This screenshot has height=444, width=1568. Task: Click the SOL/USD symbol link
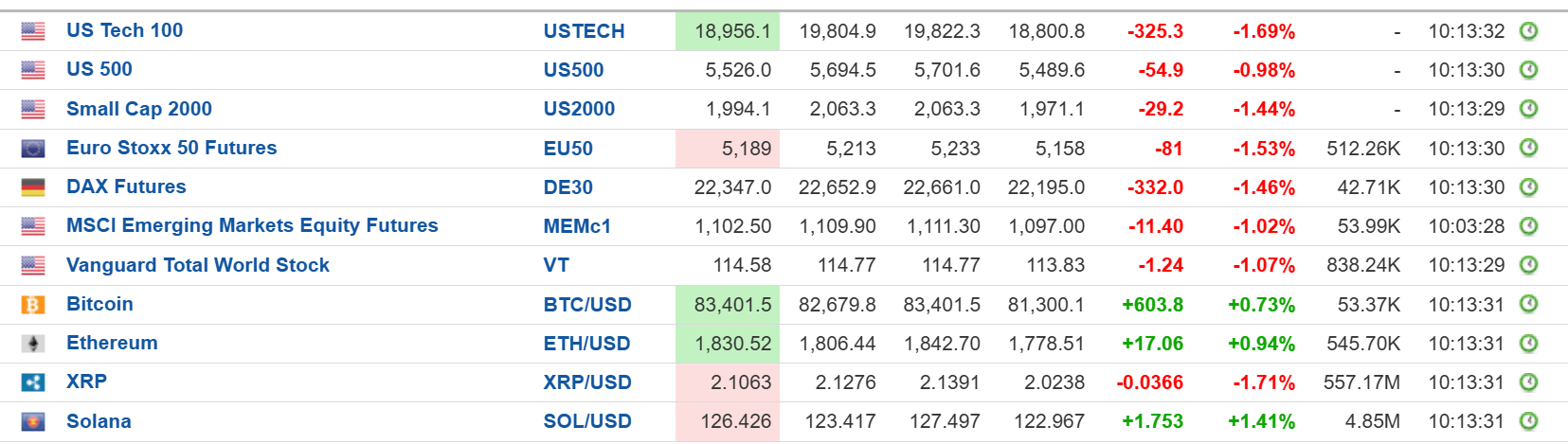[x=587, y=421]
